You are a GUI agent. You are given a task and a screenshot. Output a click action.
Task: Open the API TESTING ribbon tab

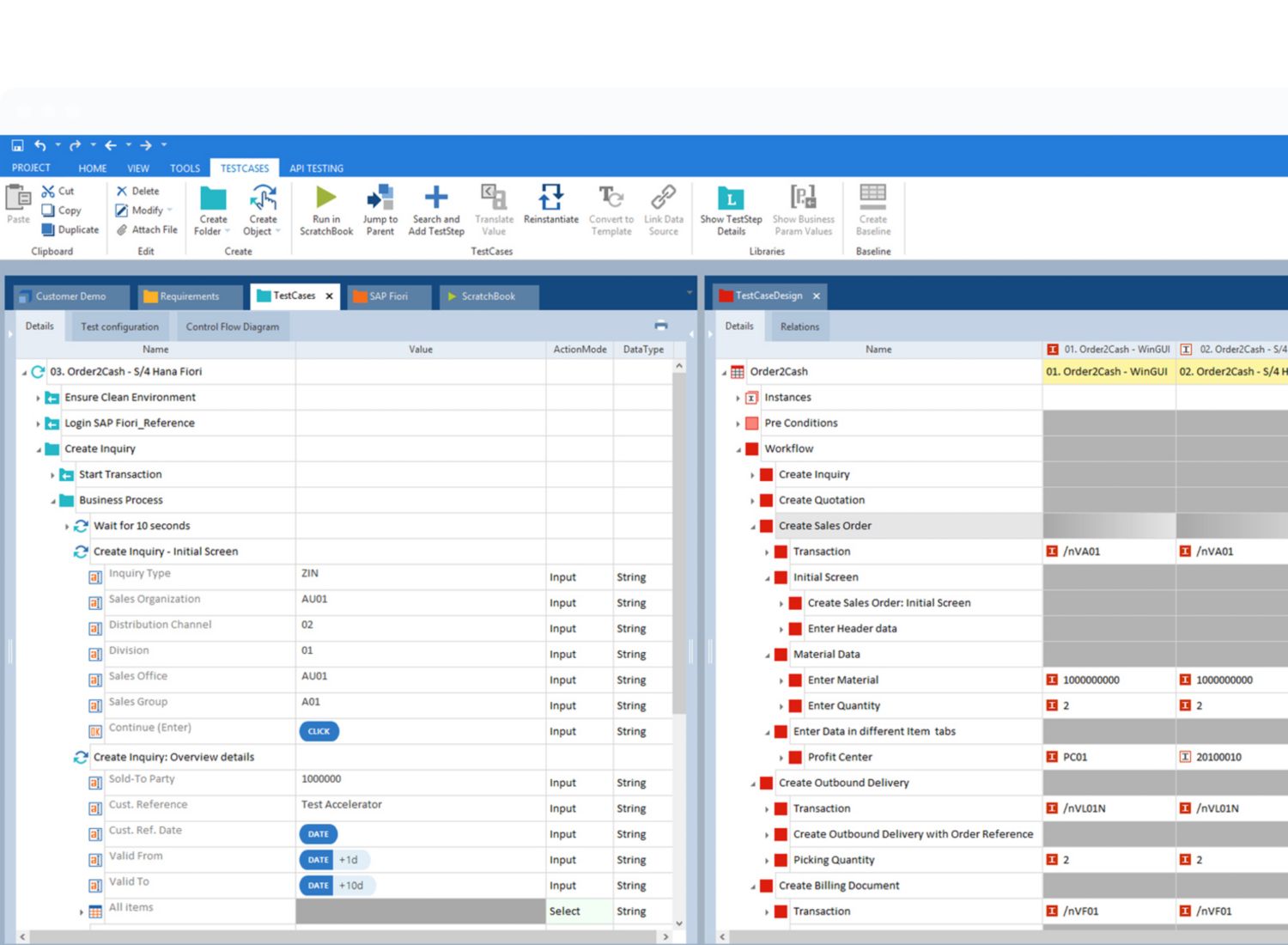coord(316,168)
